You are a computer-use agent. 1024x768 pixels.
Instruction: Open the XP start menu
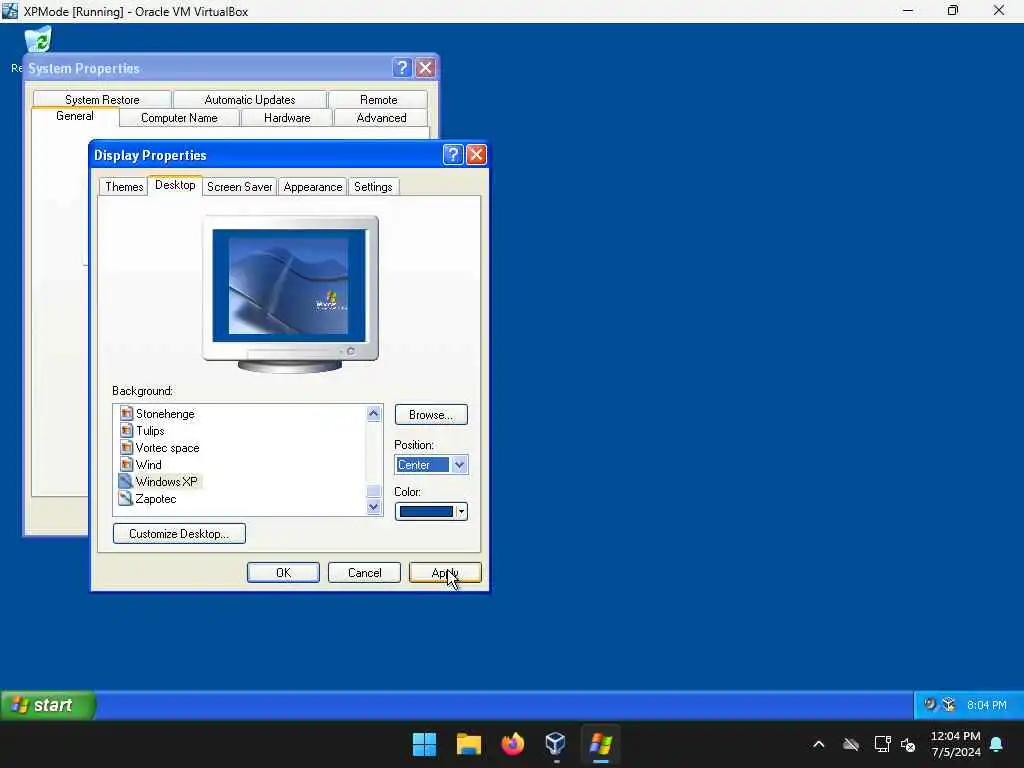click(48, 705)
